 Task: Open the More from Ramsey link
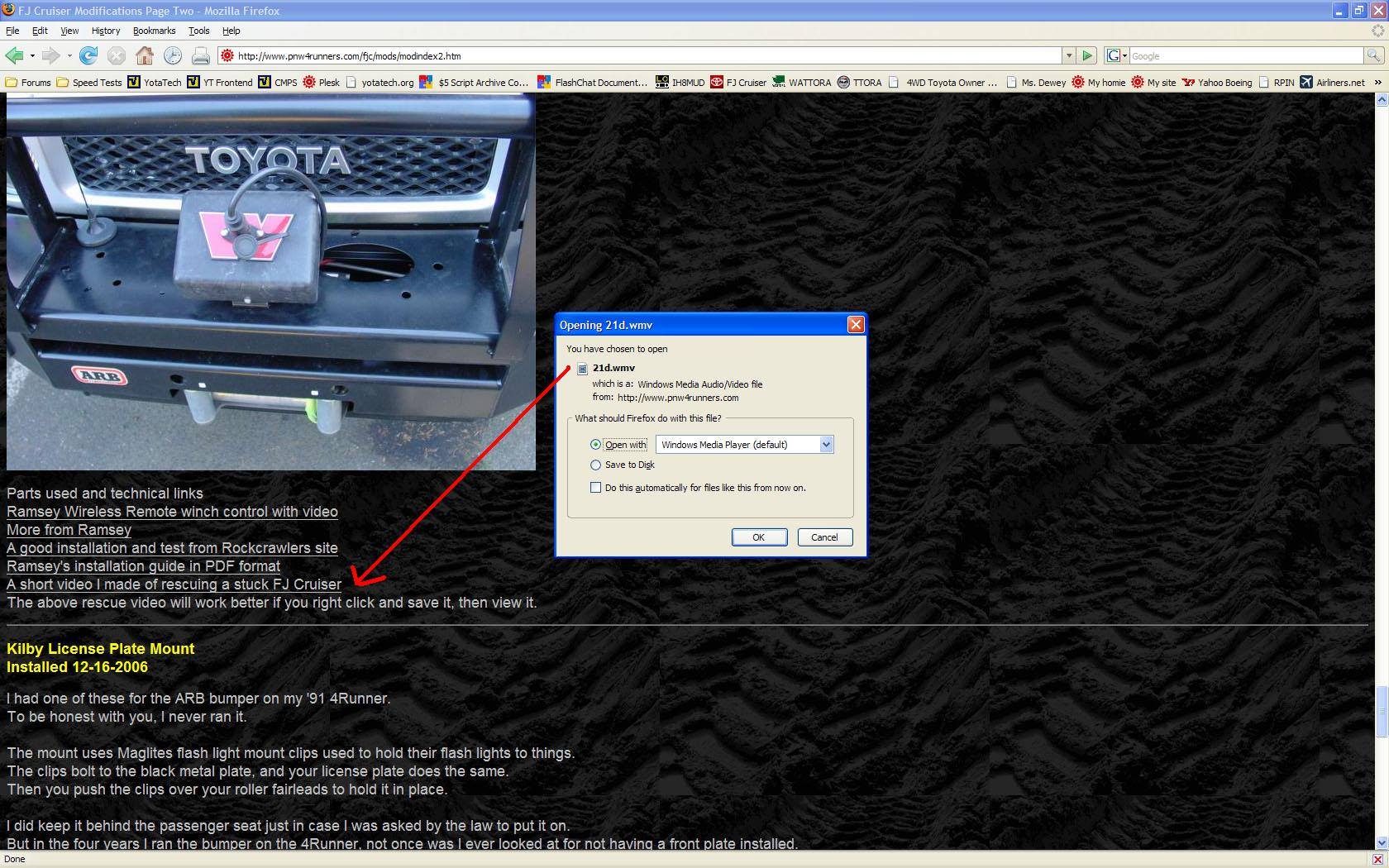pos(69,530)
